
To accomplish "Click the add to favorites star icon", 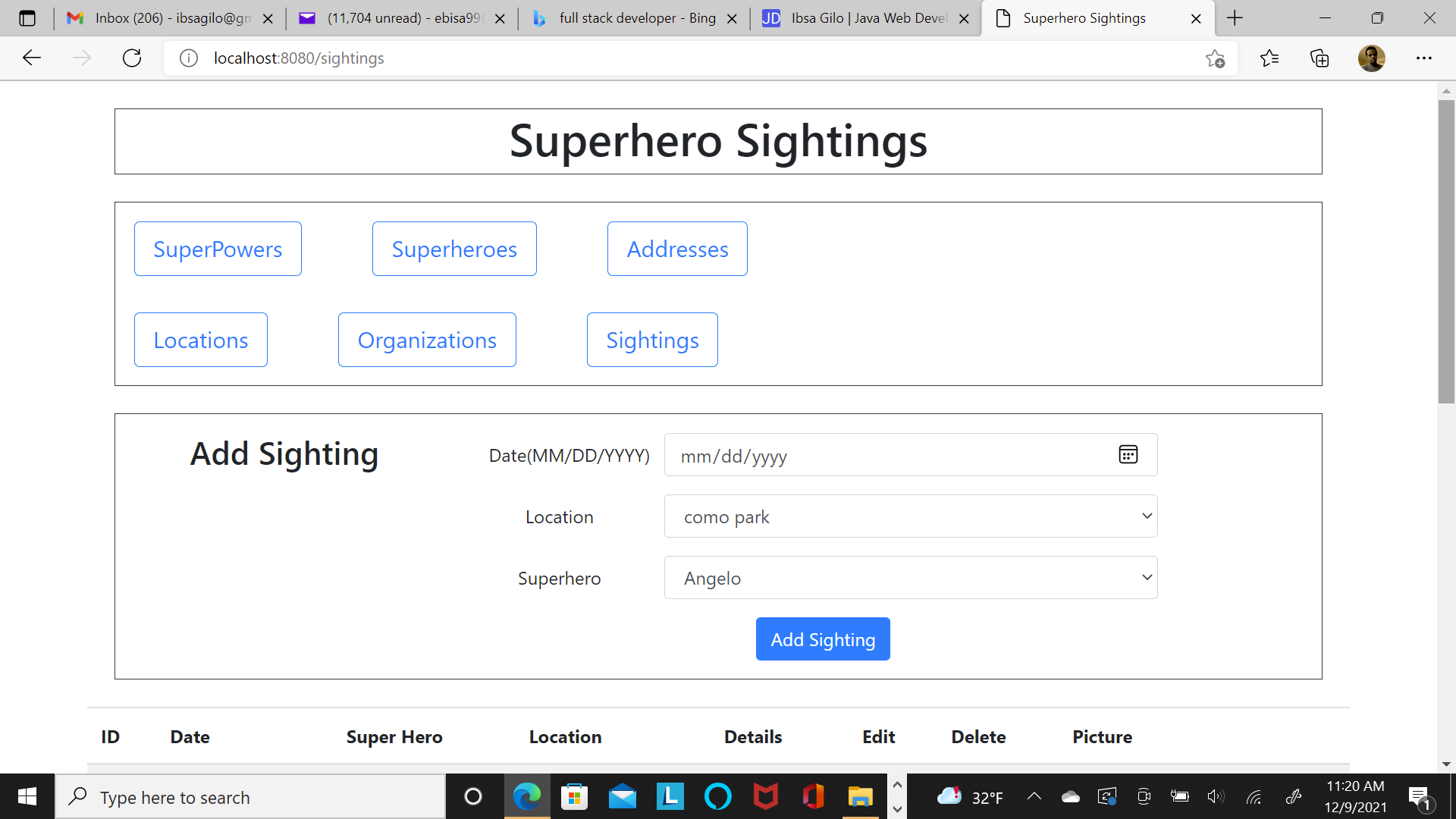I will point(1215,58).
